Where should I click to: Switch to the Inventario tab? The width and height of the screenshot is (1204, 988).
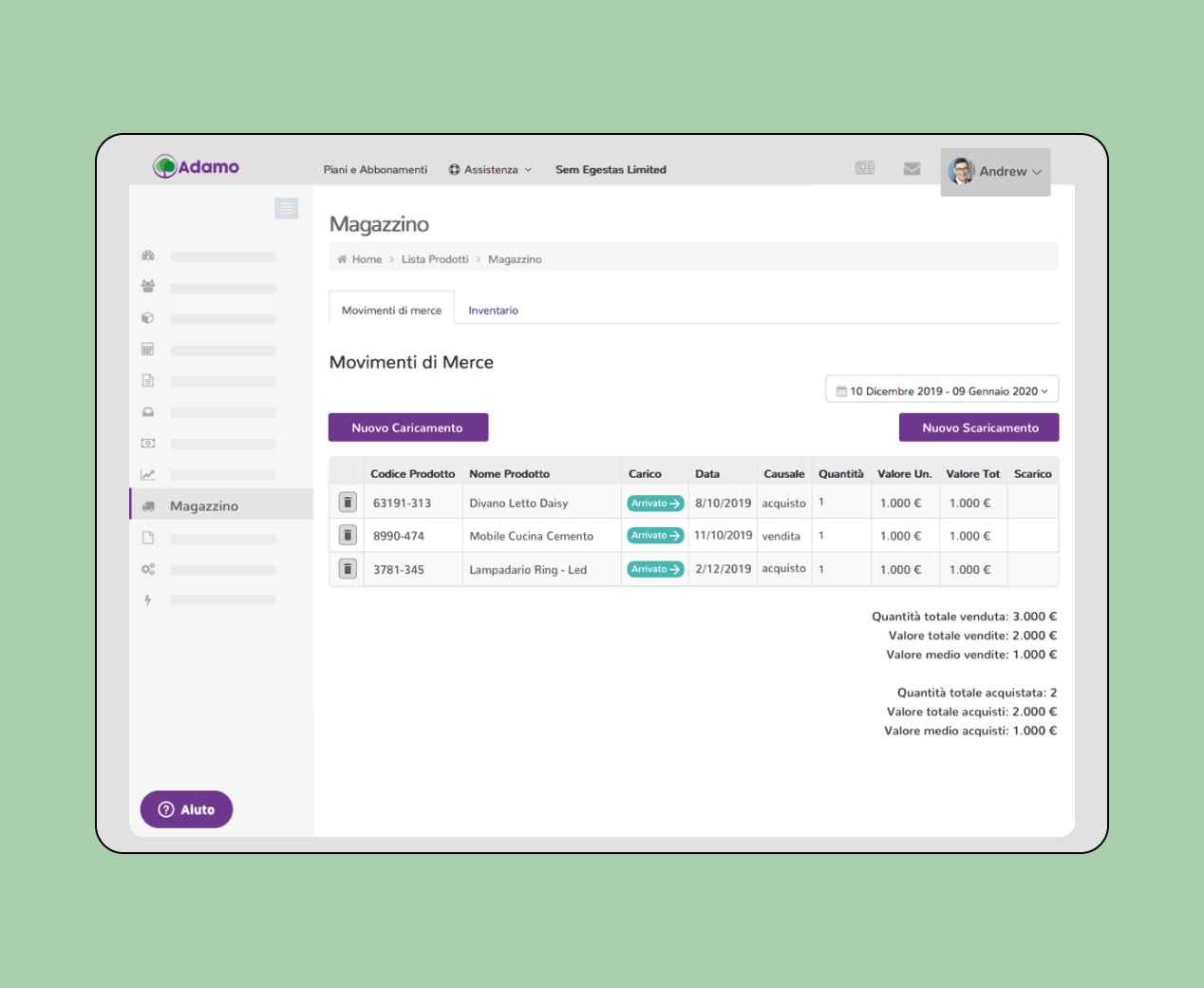[x=493, y=310]
